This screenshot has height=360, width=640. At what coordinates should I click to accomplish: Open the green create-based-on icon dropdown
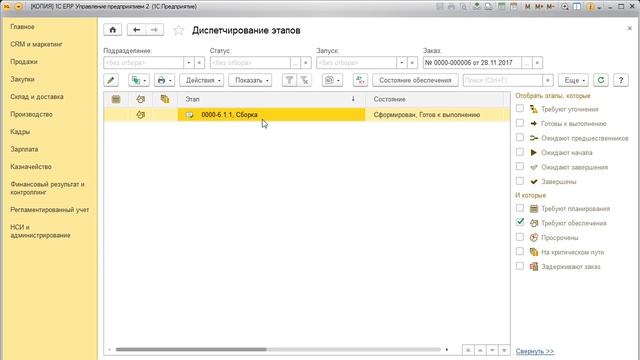click(x=139, y=80)
